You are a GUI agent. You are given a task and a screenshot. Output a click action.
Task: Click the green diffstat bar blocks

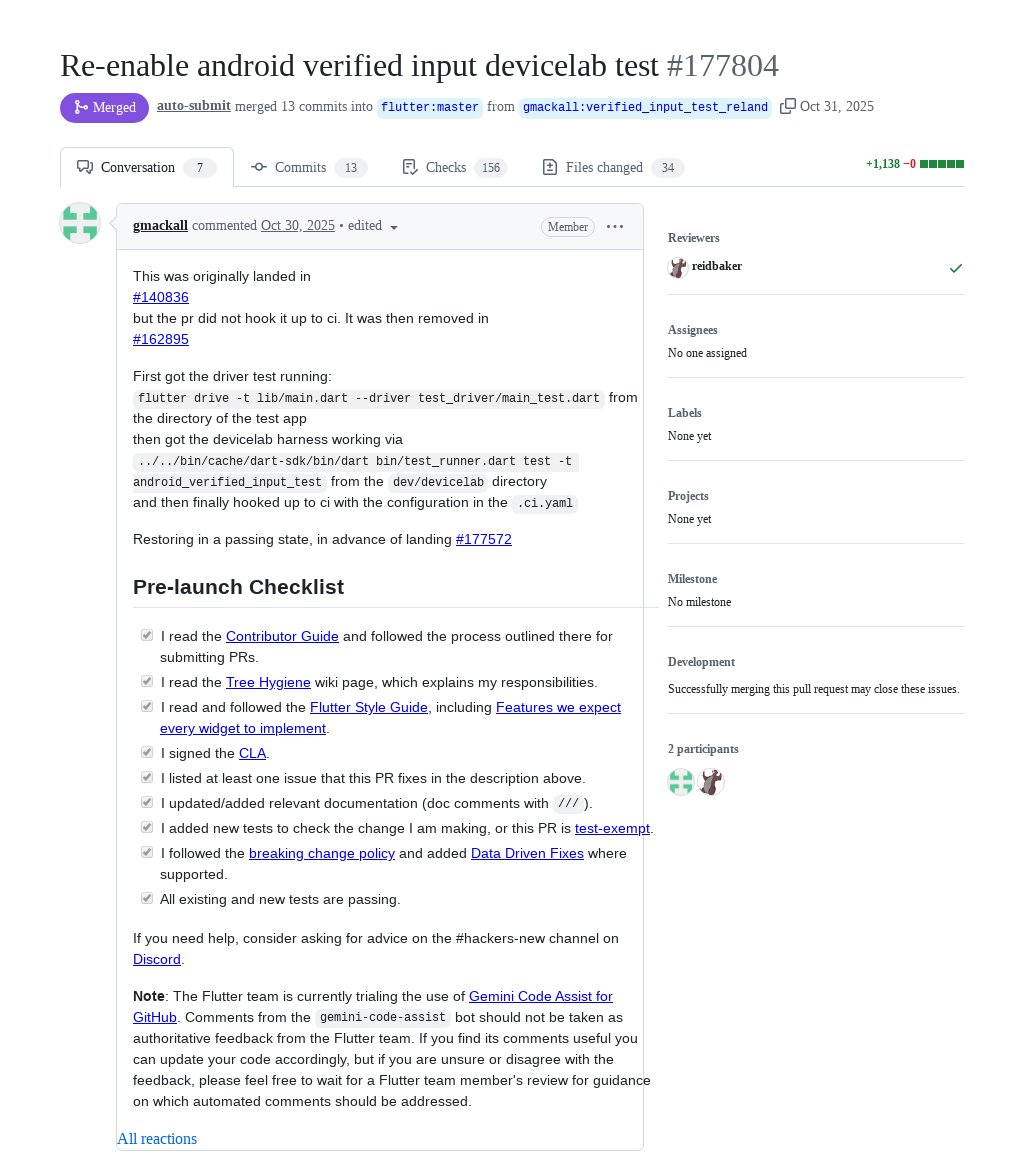(x=942, y=164)
